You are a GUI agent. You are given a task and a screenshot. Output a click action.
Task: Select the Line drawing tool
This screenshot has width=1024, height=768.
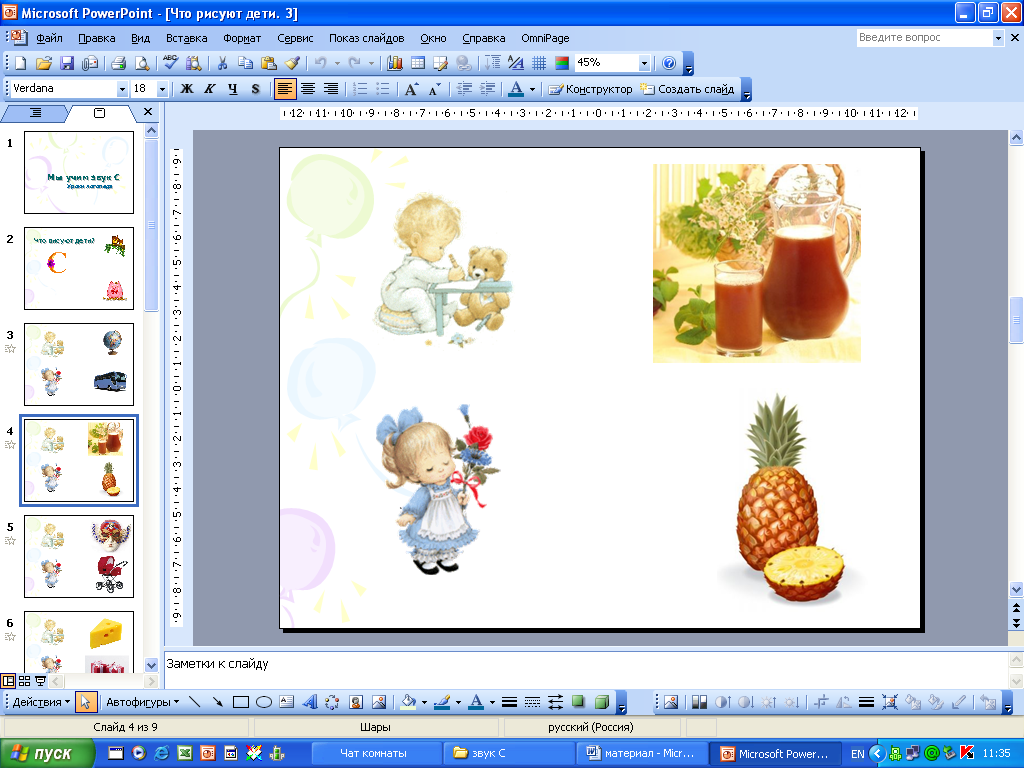click(x=194, y=702)
